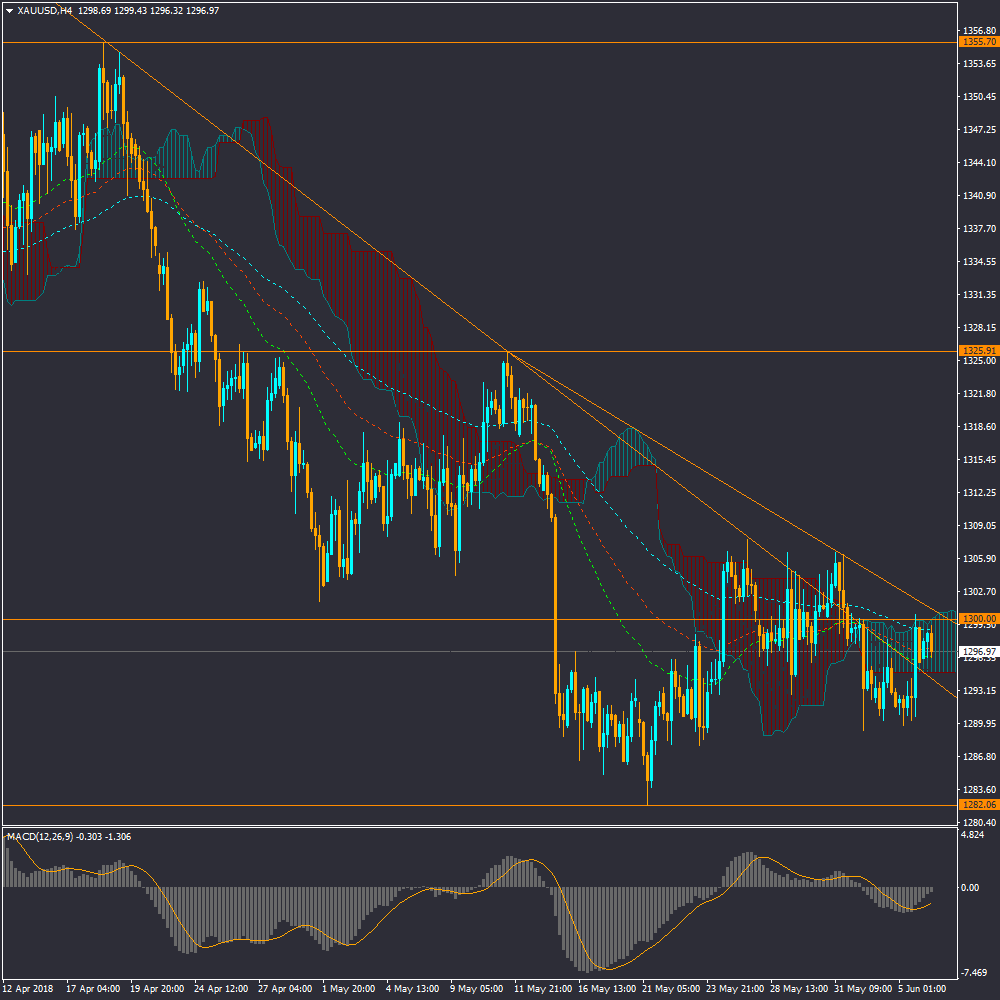Click the 1 May 20:00 time label
The height and width of the screenshot is (1000, 1000).
click(350, 988)
